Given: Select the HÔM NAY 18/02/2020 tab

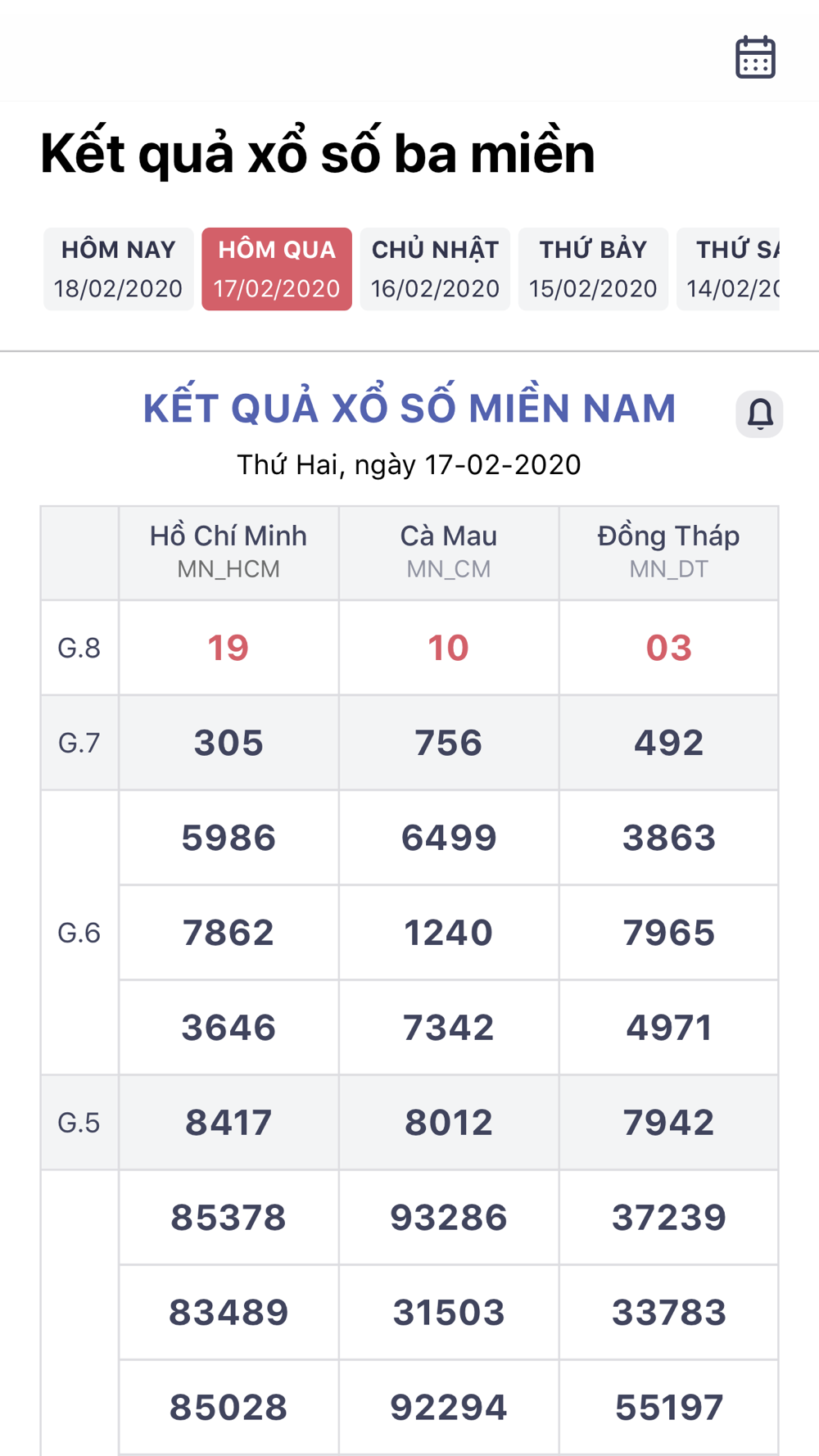Looking at the screenshot, I should tap(118, 269).
